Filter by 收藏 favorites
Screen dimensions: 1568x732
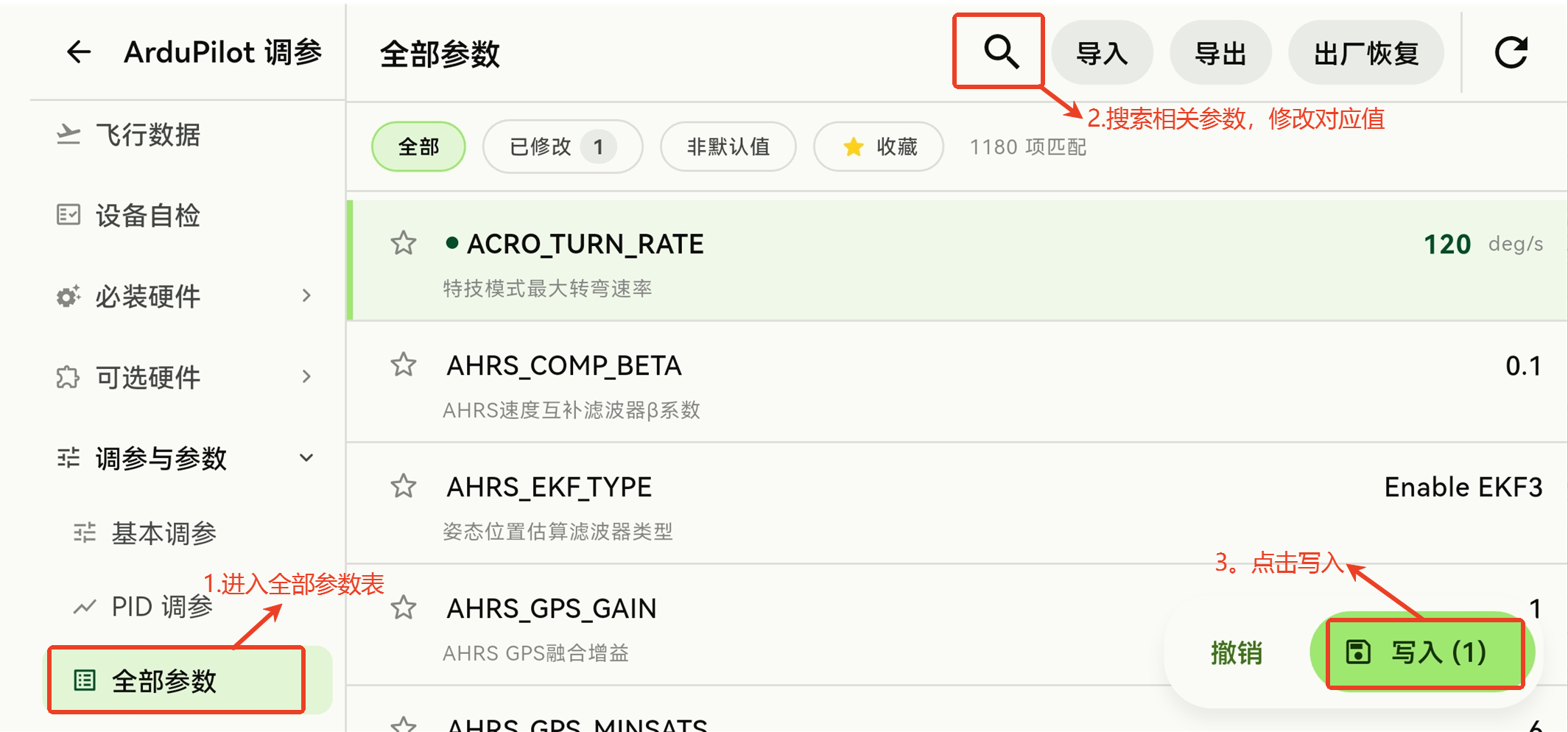[x=879, y=147]
